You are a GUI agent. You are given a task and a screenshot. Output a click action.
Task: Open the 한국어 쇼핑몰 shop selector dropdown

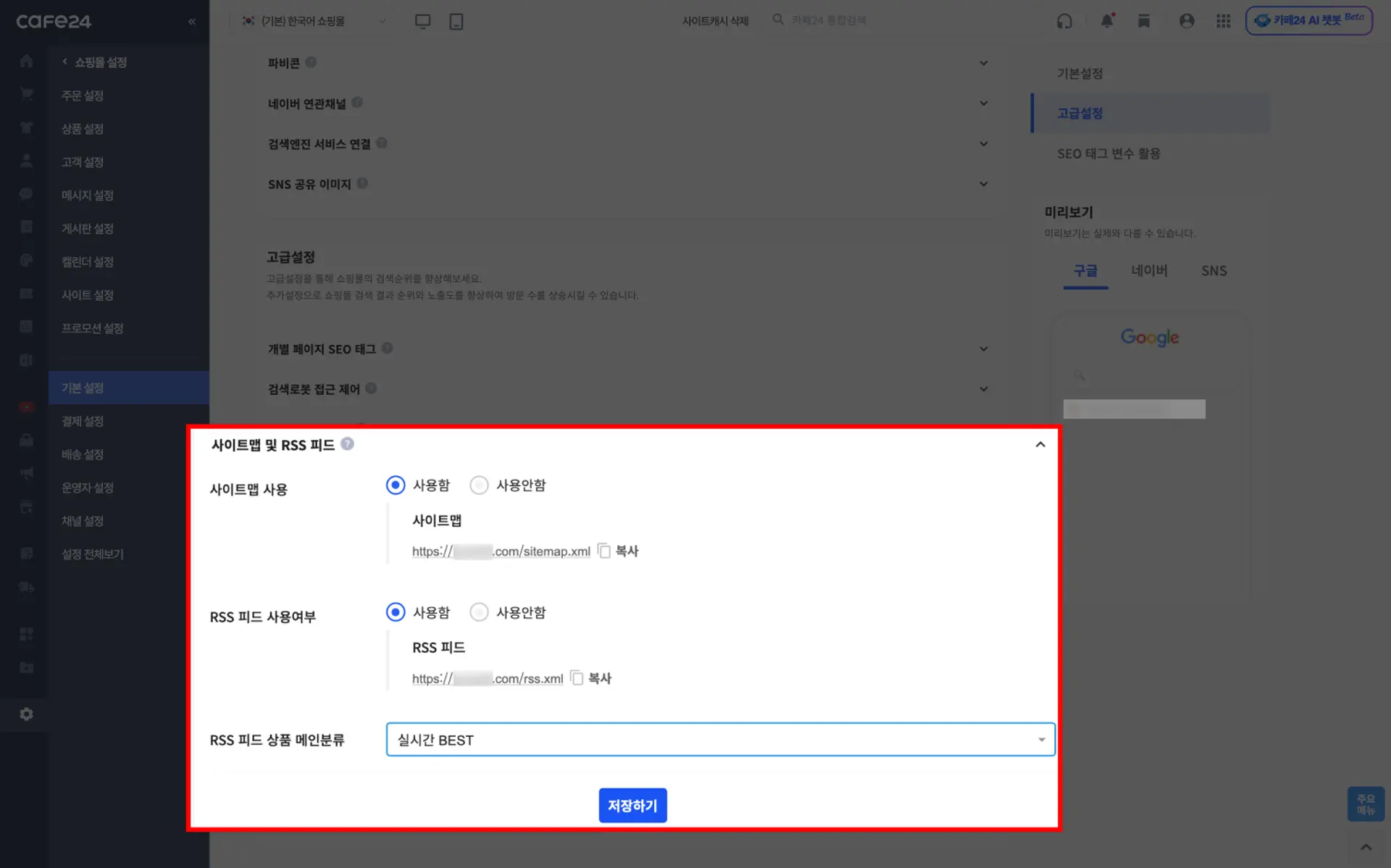click(x=314, y=21)
